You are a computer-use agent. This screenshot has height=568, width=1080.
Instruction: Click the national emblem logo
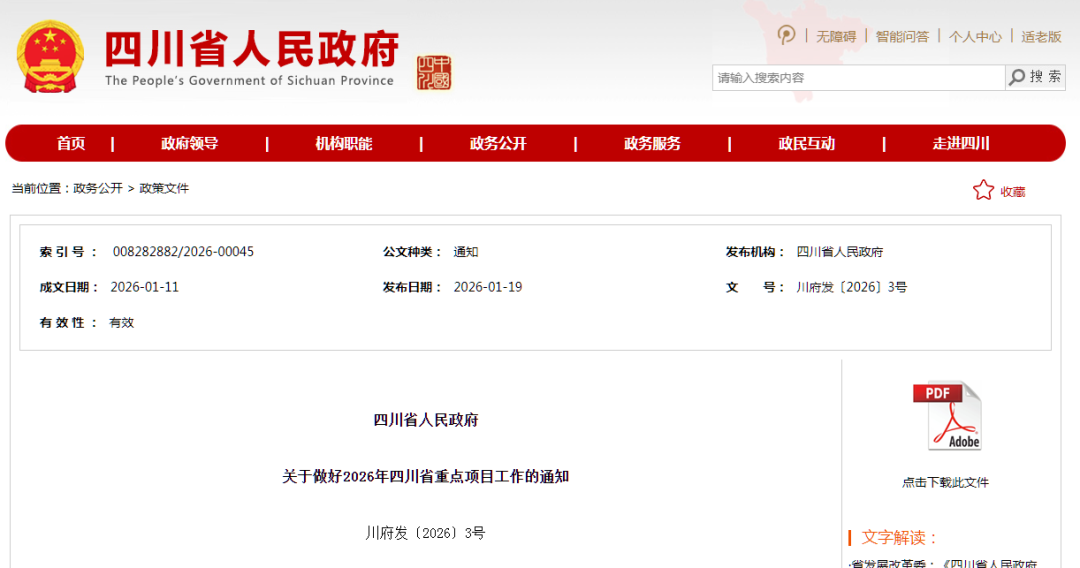(x=50, y=56)
